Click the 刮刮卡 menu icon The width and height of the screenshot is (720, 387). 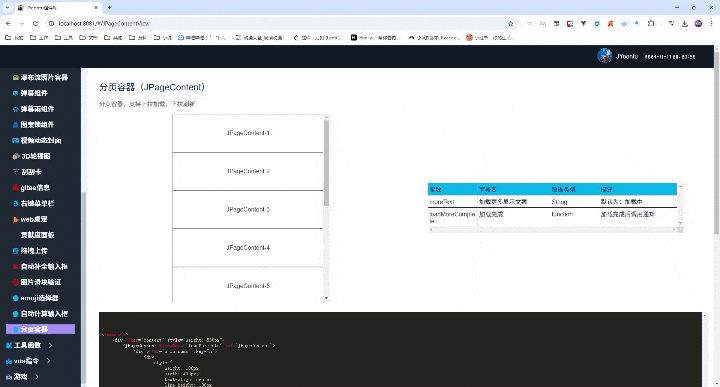pyautogui.click(x=16, y=172)
